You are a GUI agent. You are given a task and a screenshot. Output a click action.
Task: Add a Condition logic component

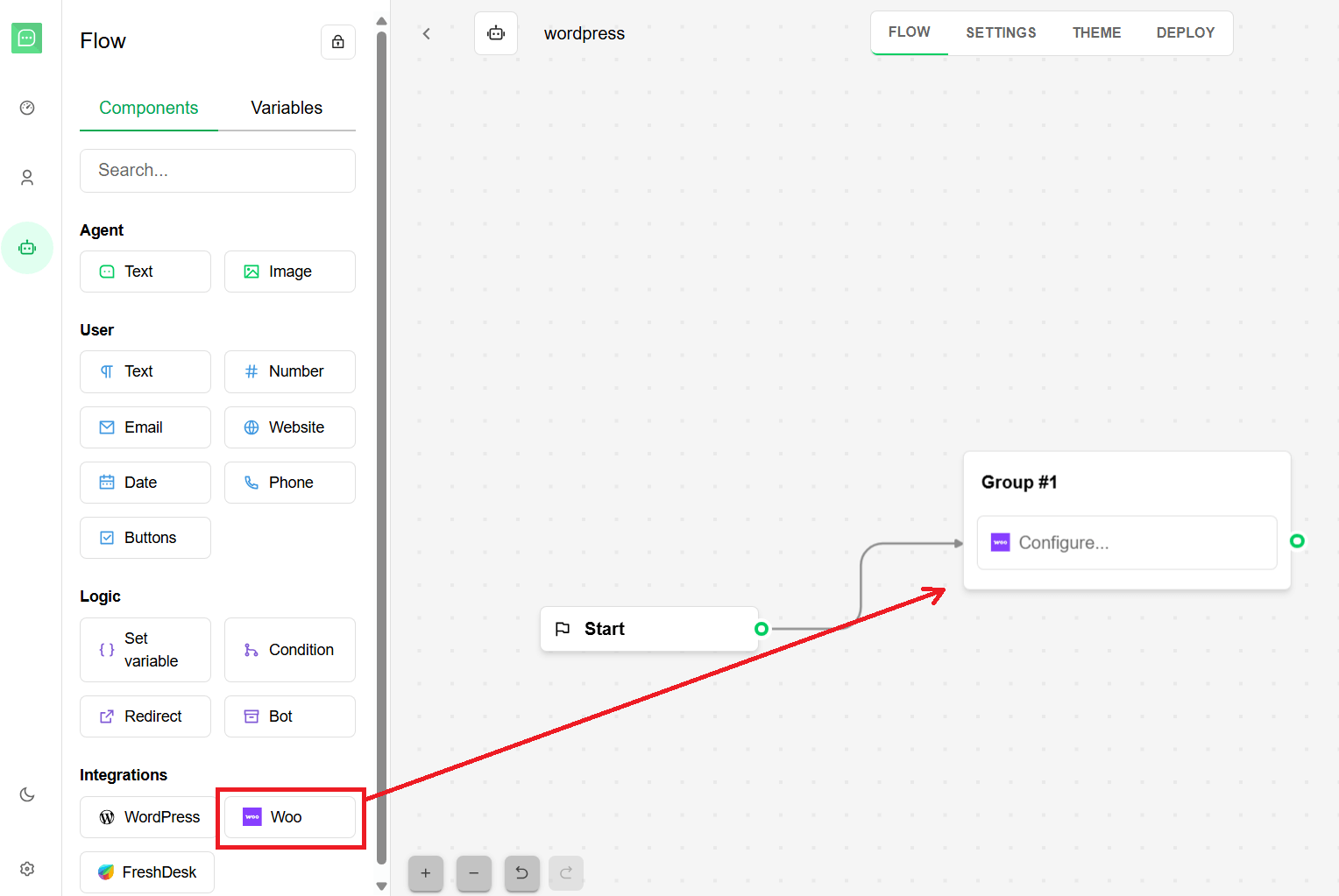(x=289, y=649)
